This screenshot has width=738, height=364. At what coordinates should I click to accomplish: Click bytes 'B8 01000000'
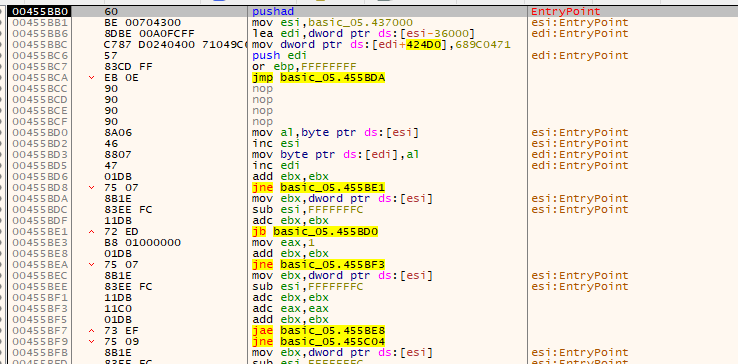143,243
